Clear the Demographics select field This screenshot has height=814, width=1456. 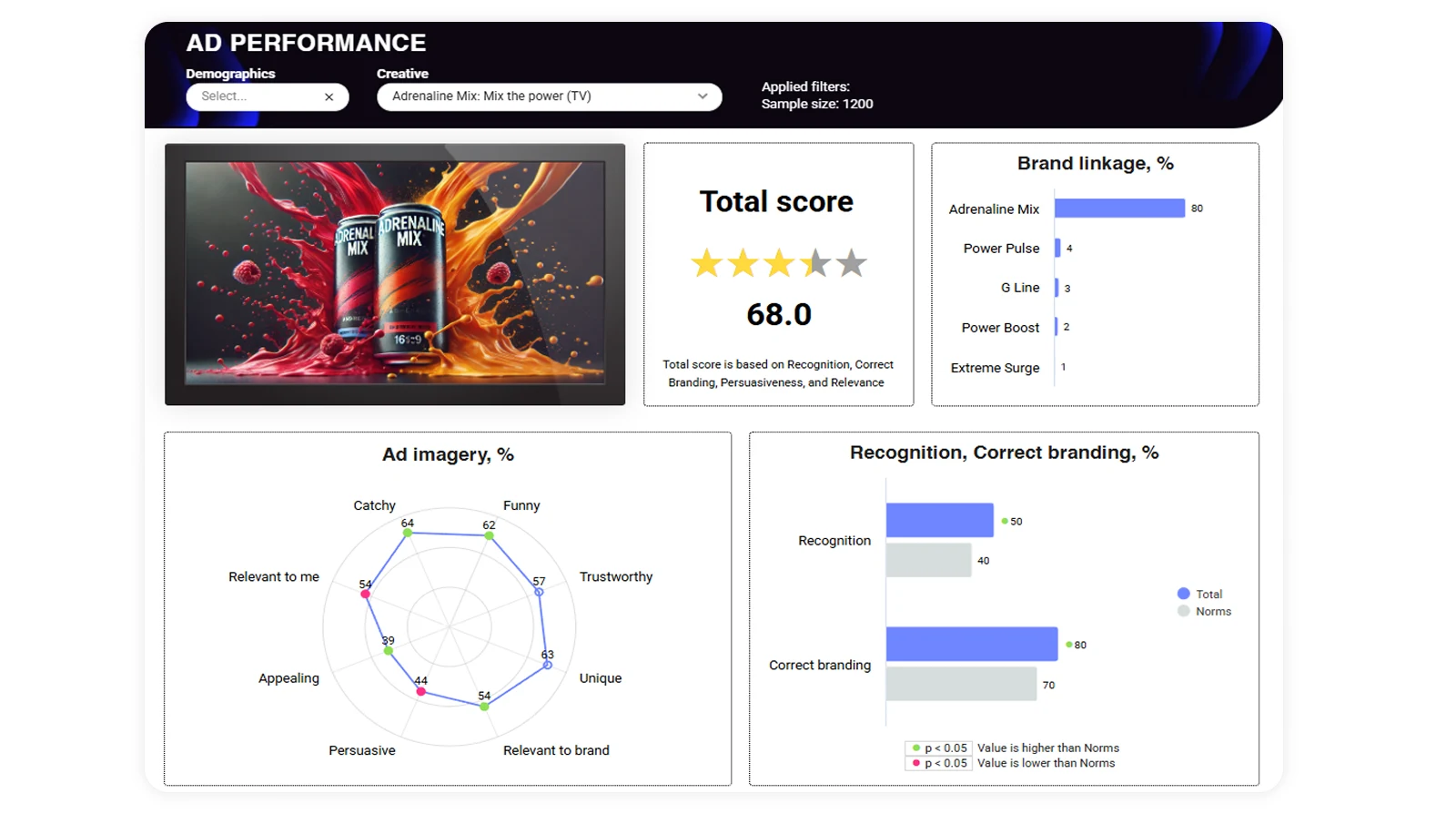pyautogui.click(x=329, y=97)
